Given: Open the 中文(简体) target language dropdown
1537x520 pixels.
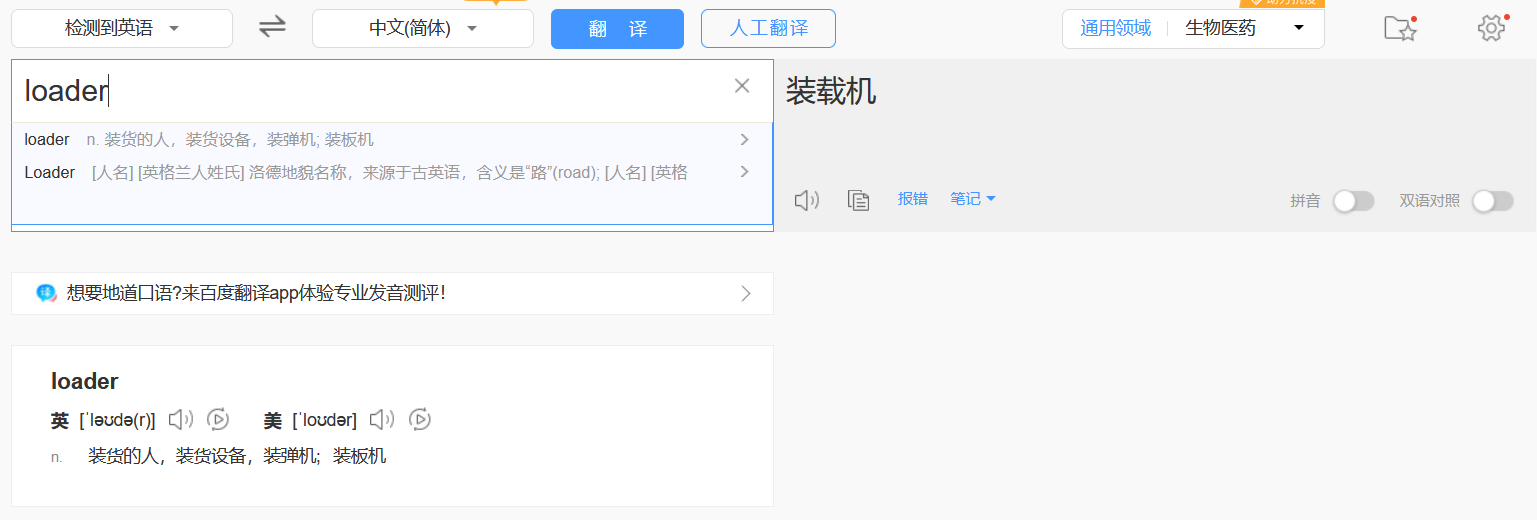Looking at the screenshot, I should [423, 28].
